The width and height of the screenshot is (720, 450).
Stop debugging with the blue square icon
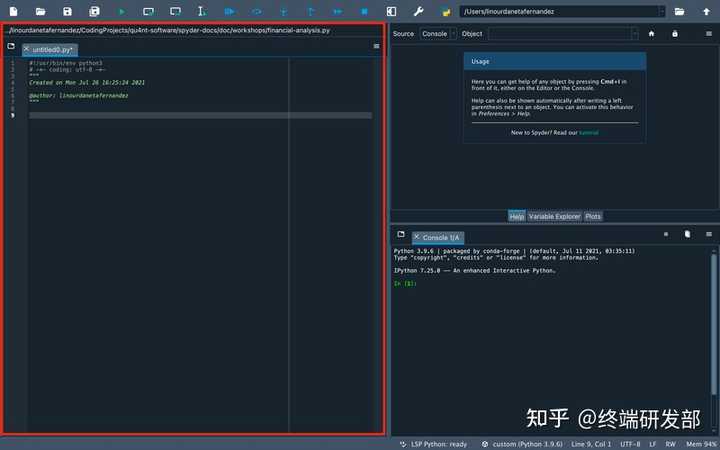(365, 11)
